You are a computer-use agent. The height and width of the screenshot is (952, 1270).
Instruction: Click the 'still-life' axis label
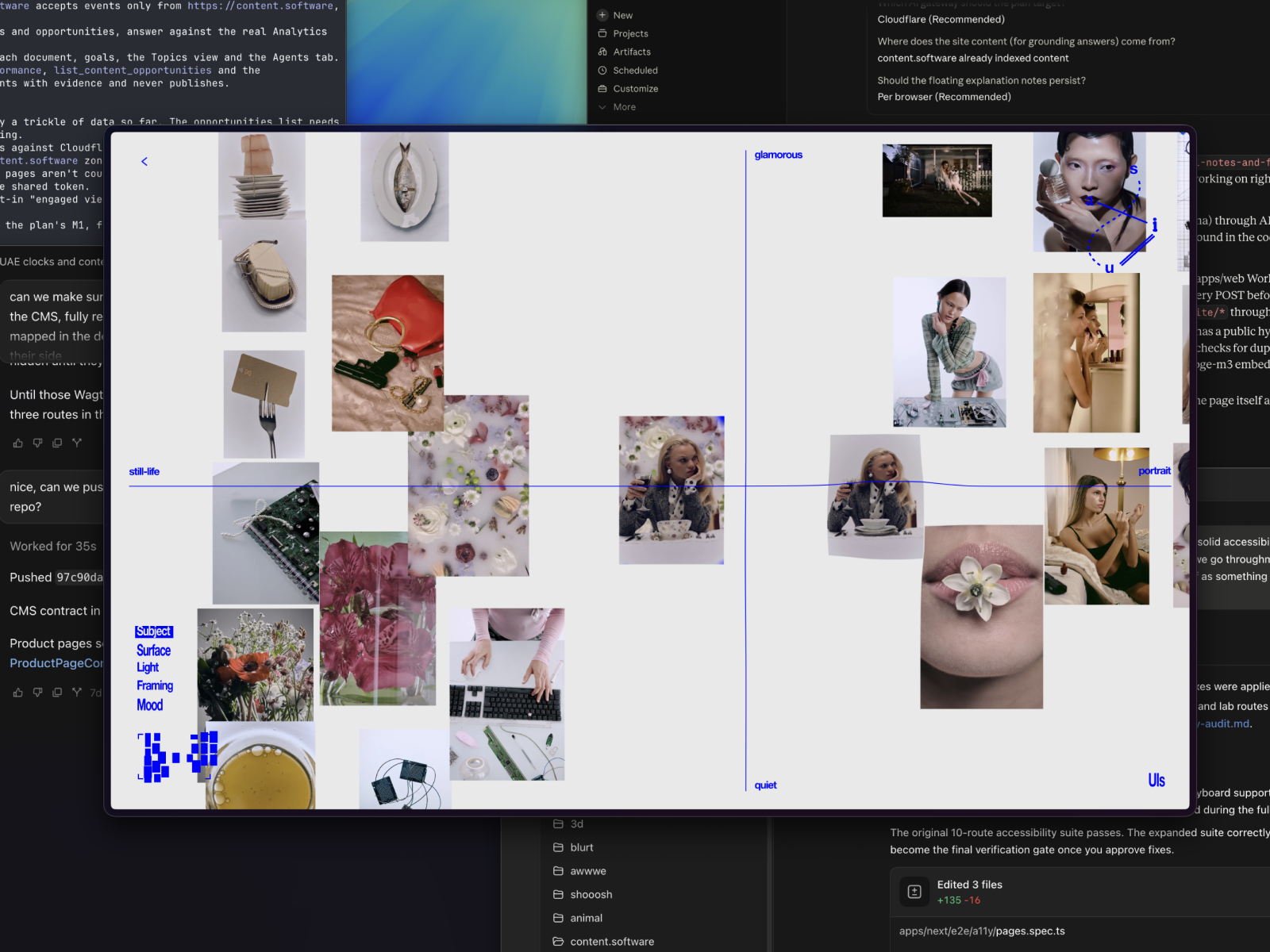[144, 471]
